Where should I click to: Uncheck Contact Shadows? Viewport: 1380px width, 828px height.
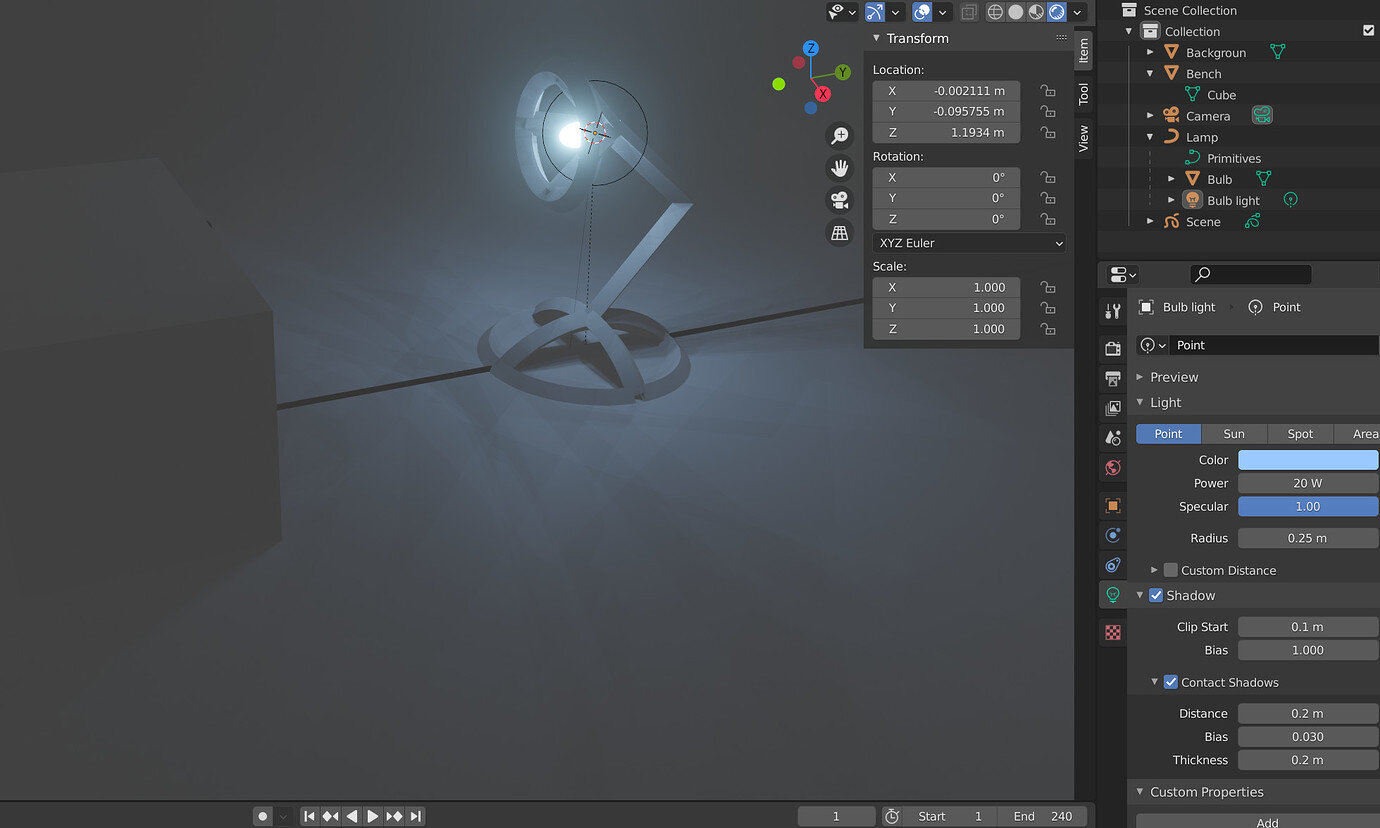point(1170,682)
